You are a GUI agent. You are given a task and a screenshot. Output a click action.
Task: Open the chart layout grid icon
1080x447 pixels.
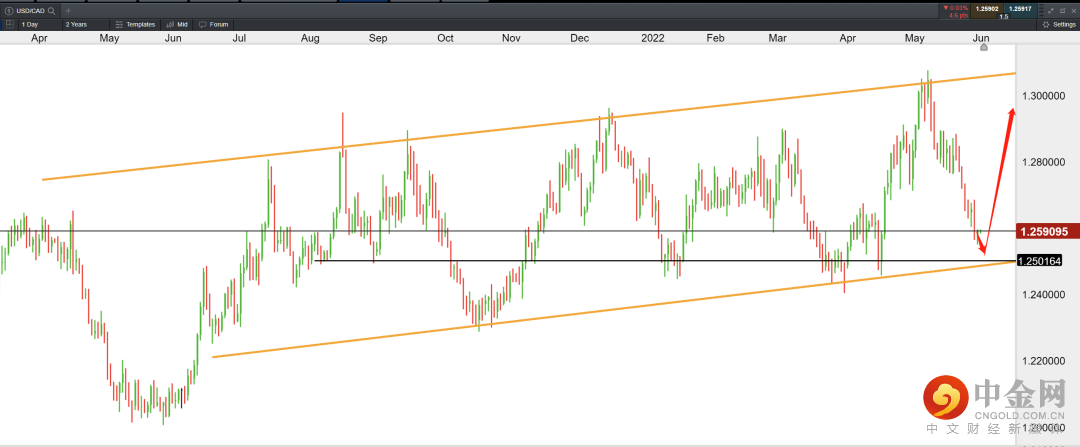[x=9, y=24]
